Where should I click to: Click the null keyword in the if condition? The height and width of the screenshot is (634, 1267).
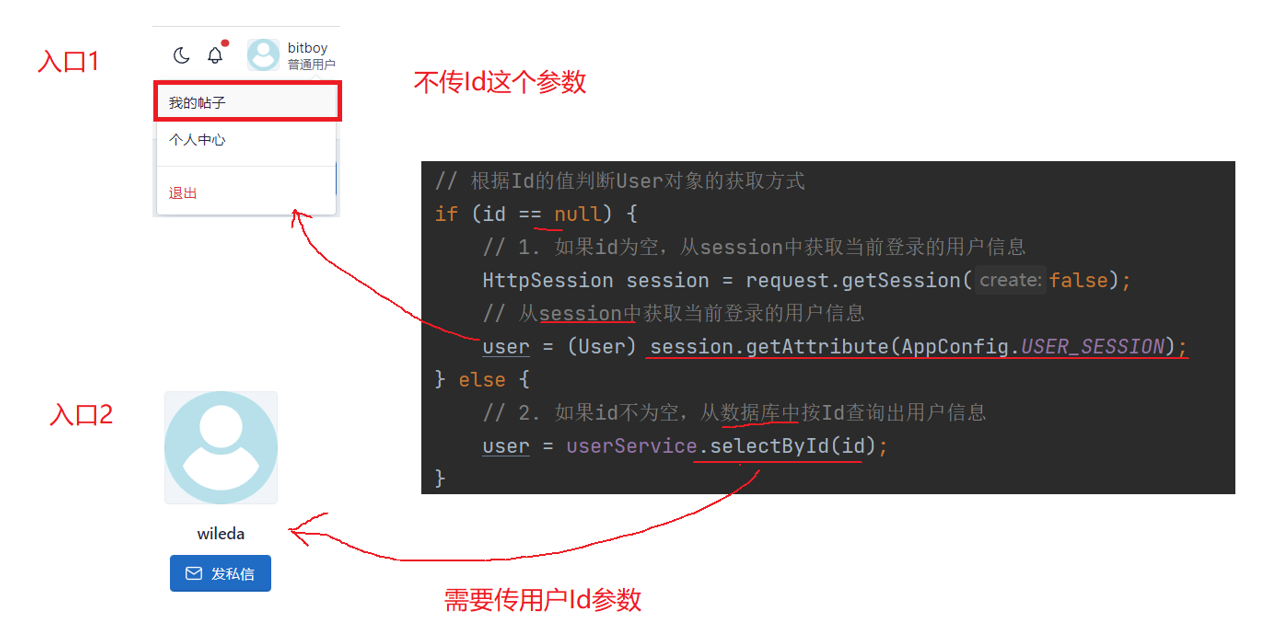[578, 213]
